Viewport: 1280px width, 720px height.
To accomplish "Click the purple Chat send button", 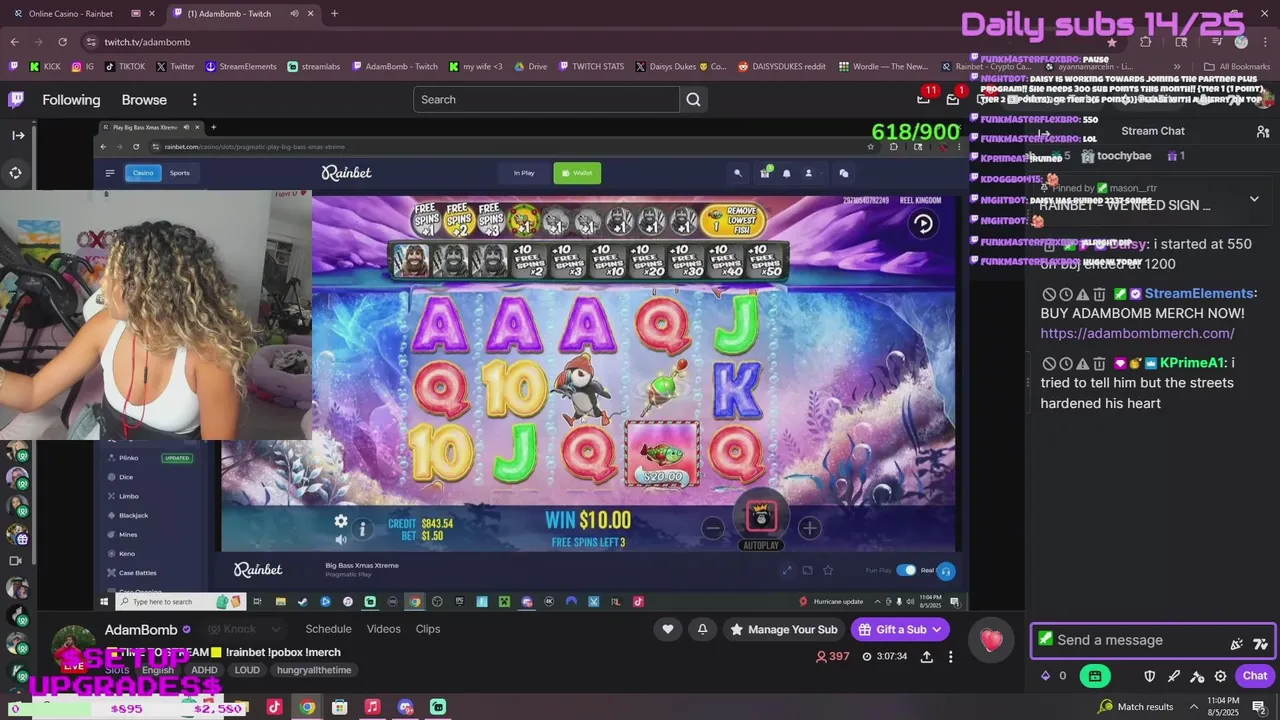I will pyautogui.click(x=1255, y=676).
